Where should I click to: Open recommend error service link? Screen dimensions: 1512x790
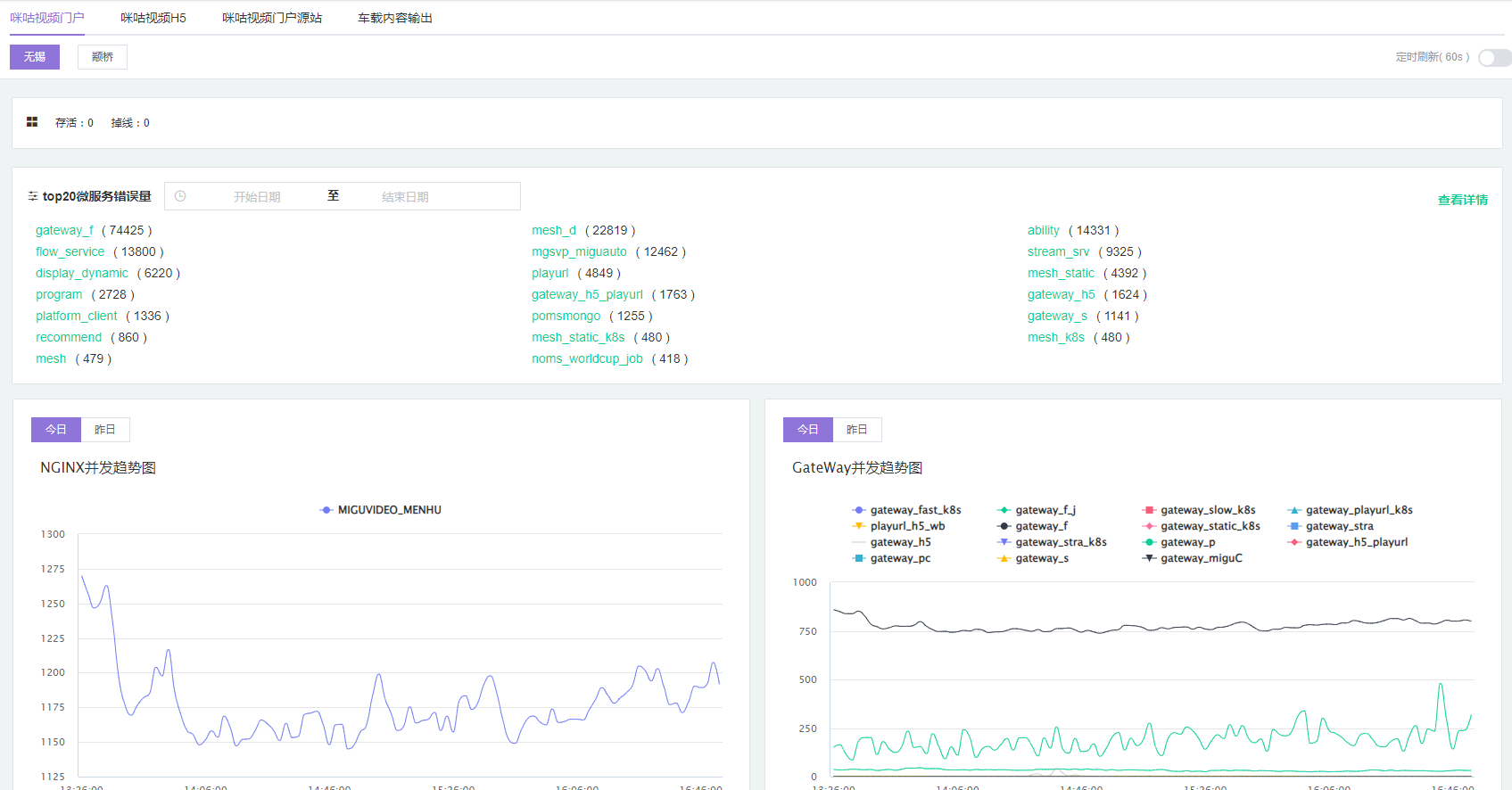pos(69,337)
